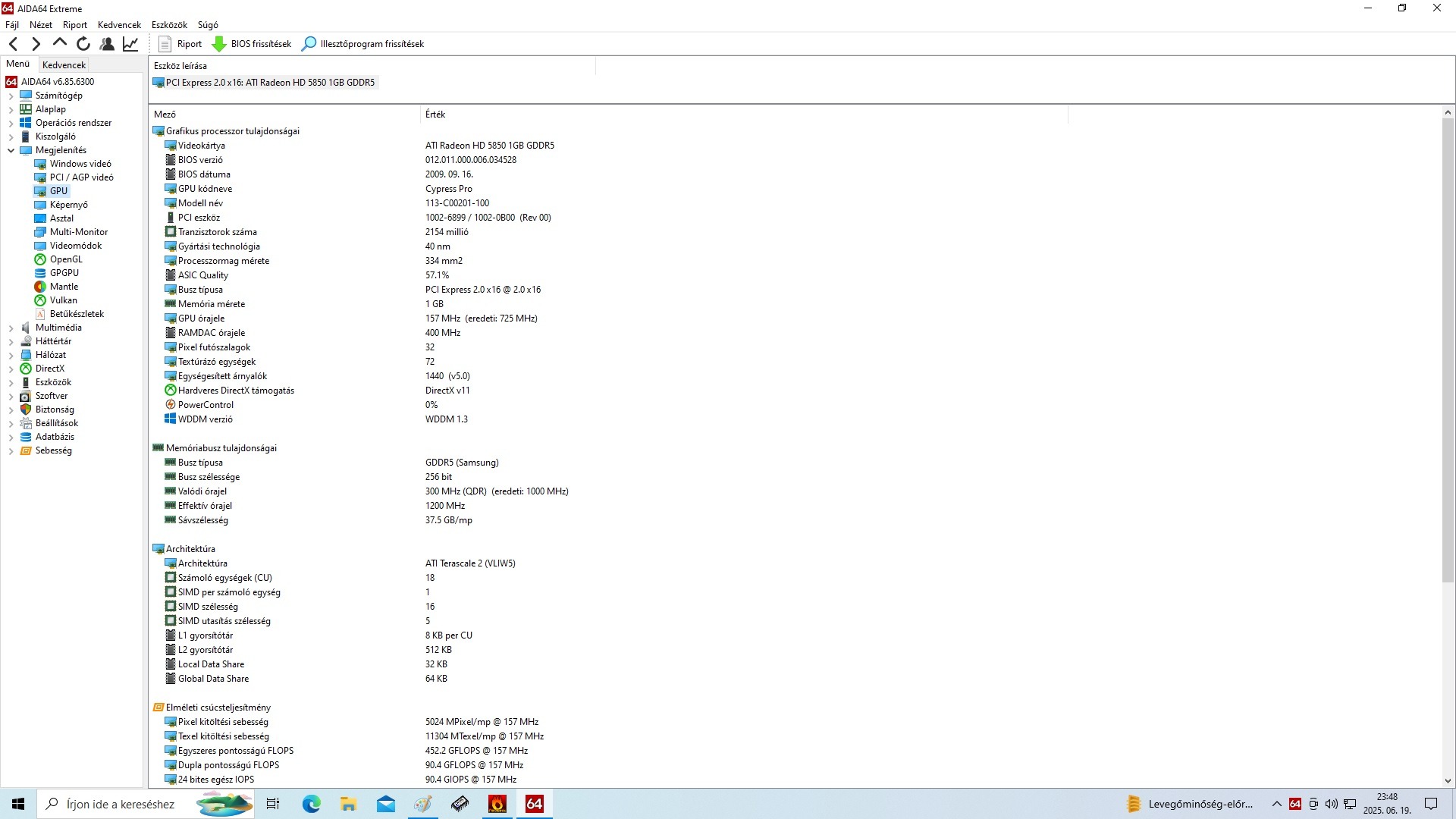Click the Up level arrow icon
The height and width of the screenshot is (819, 1456).
pyautogui.click(x=60, y=43)
